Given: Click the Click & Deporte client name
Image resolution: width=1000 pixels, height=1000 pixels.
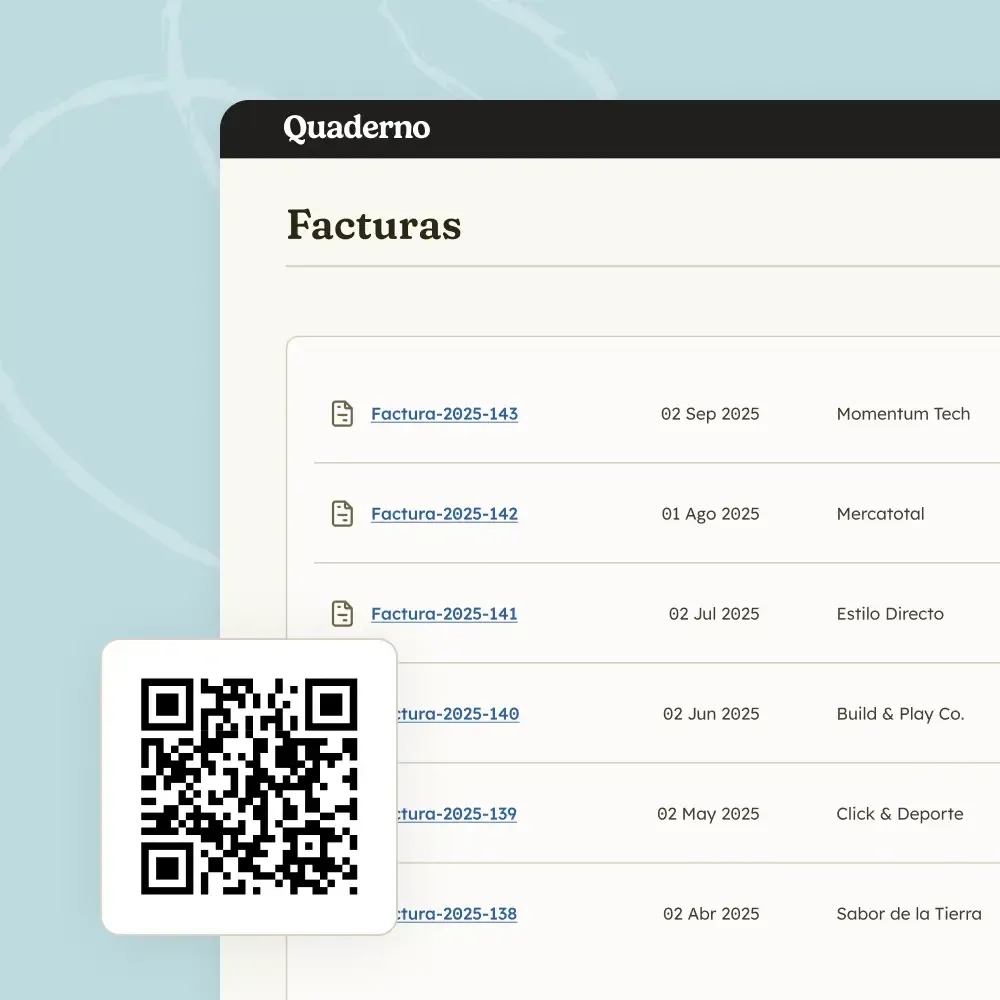Looking at the screenshot, I should pyautogui.click(x=899, y=814).
